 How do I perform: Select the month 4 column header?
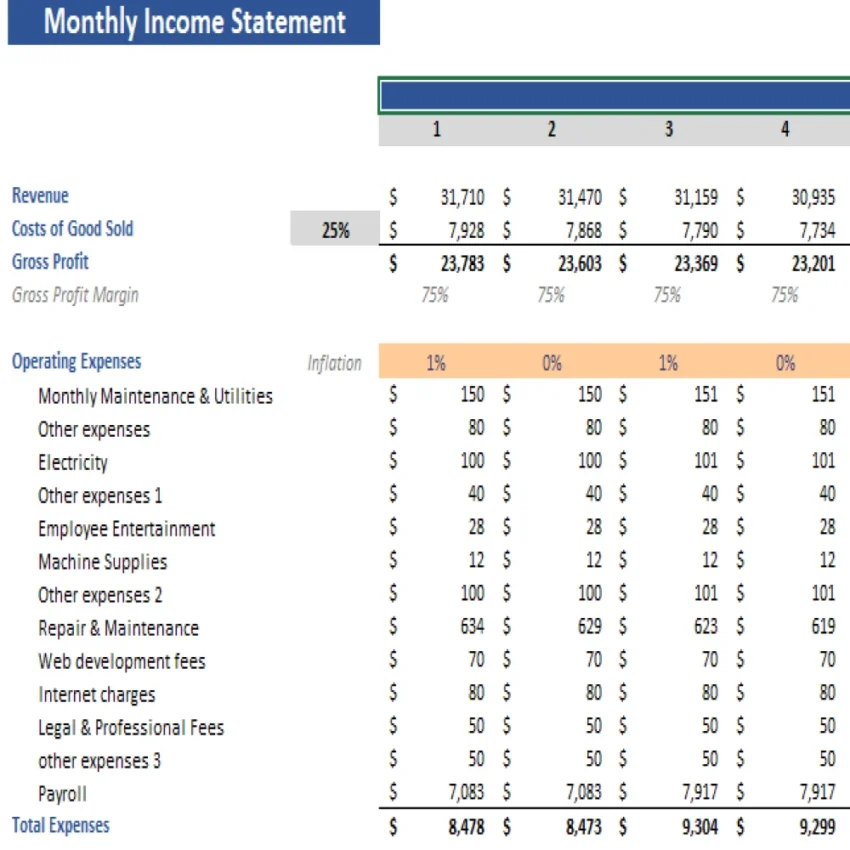tap(784, 128)
